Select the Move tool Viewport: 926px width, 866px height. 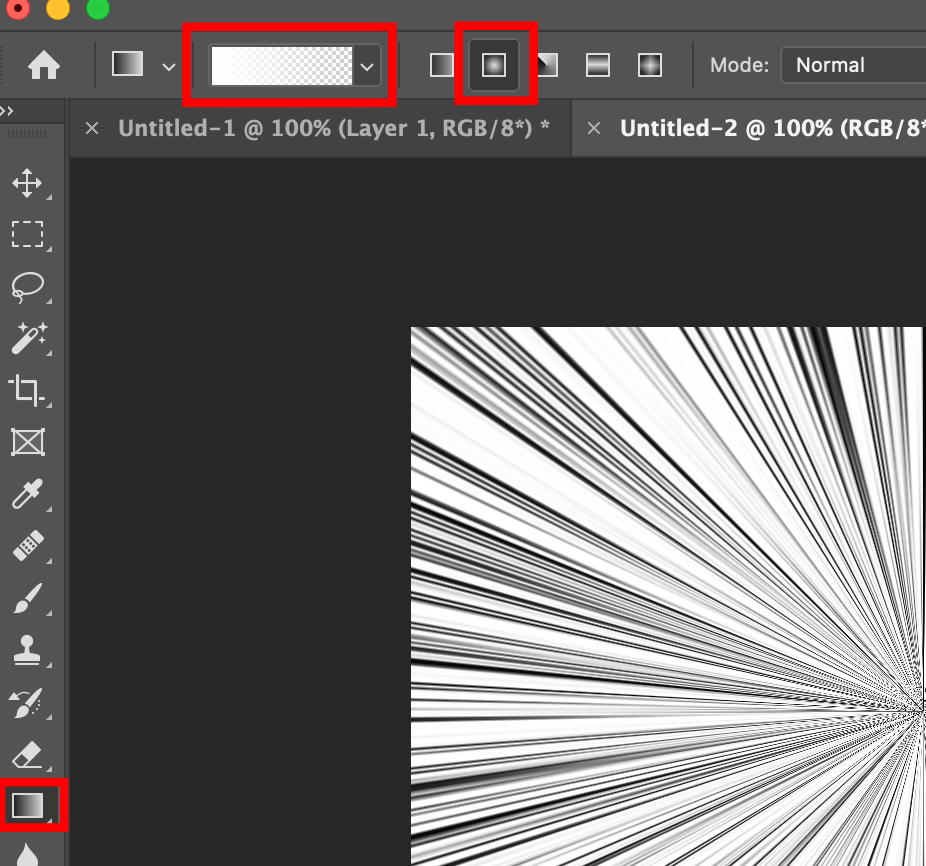coord(27,183)
